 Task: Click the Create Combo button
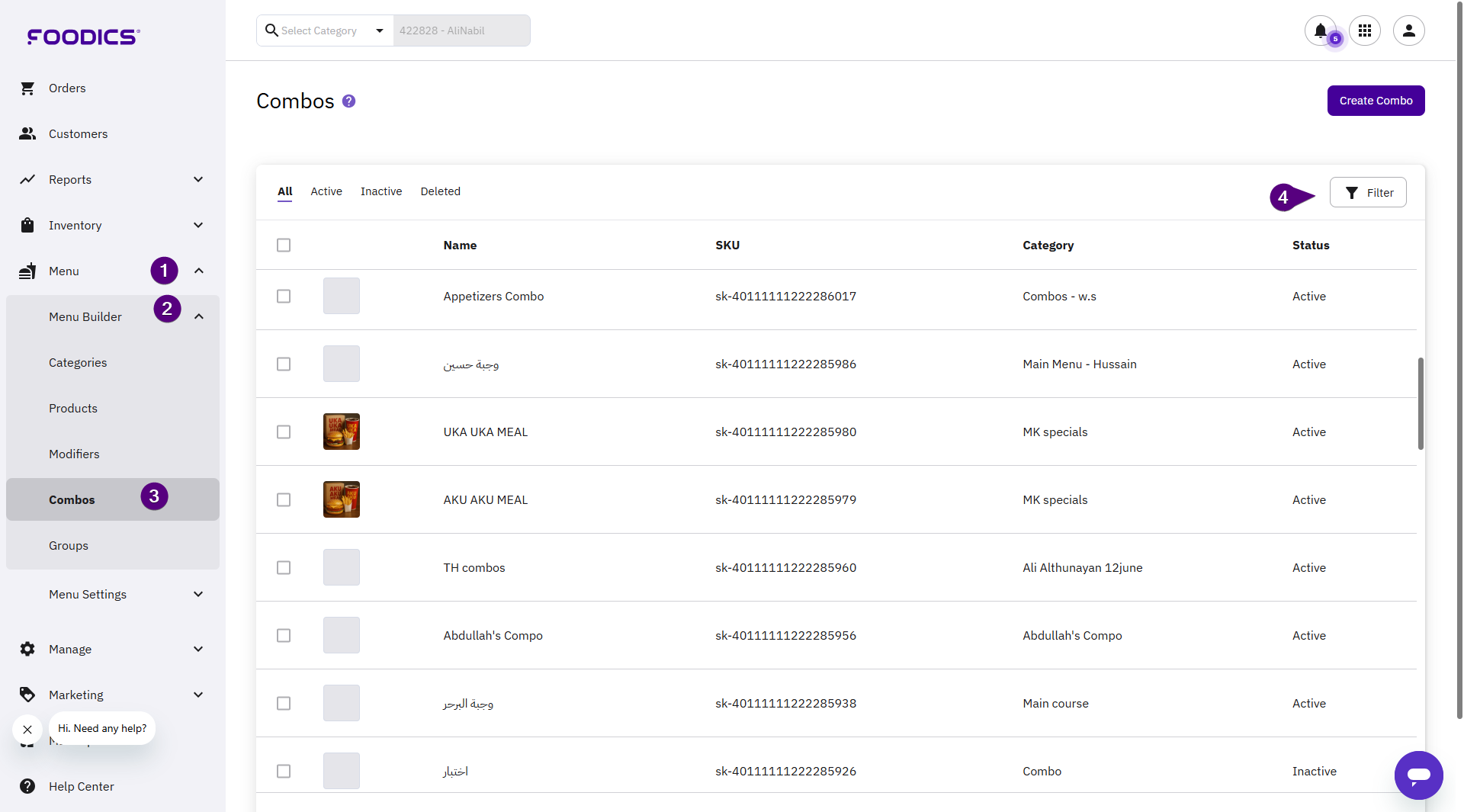[1376, 101]
